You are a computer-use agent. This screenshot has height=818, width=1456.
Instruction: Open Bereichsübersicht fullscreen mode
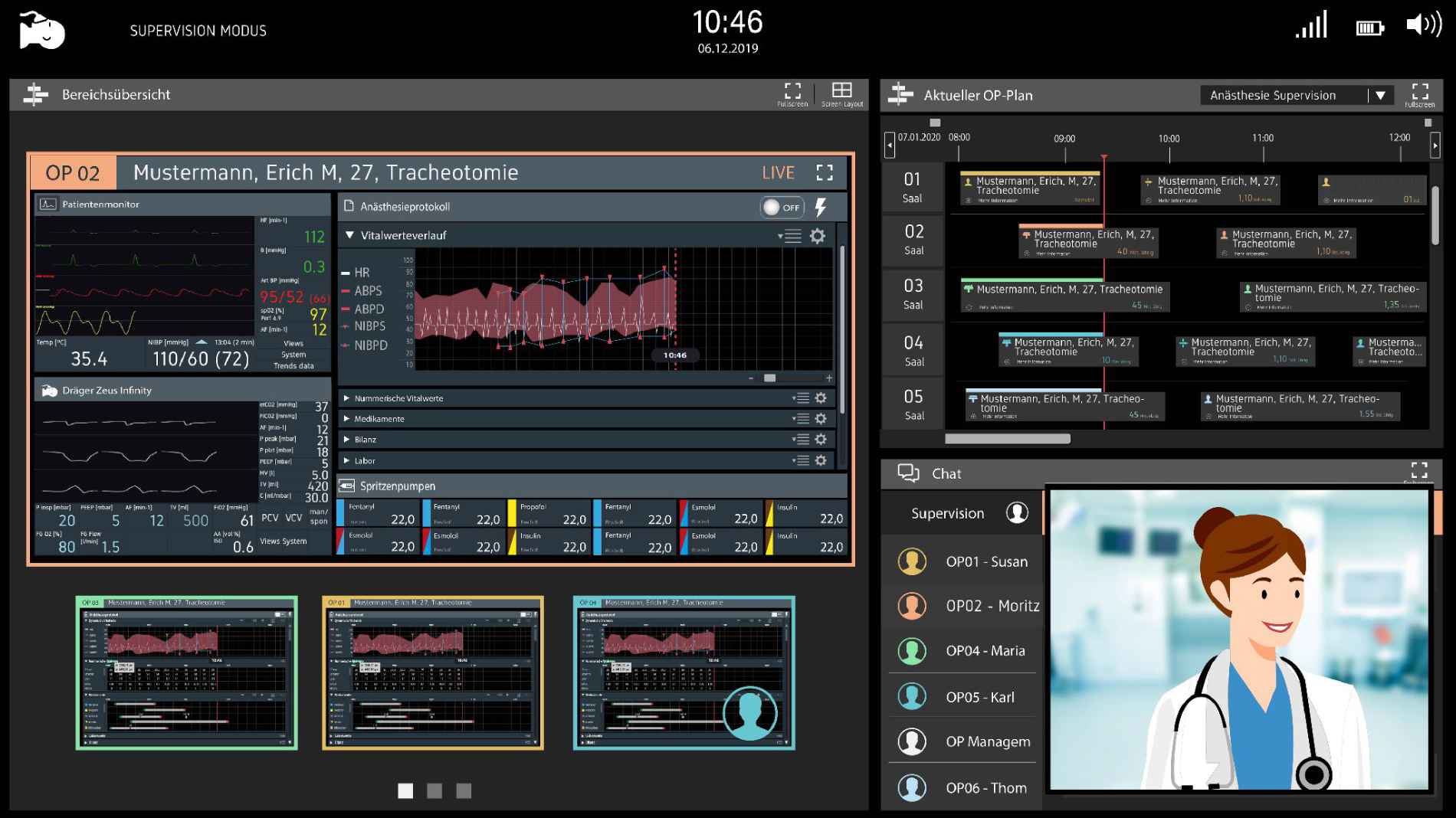click(x=792, y=94)
